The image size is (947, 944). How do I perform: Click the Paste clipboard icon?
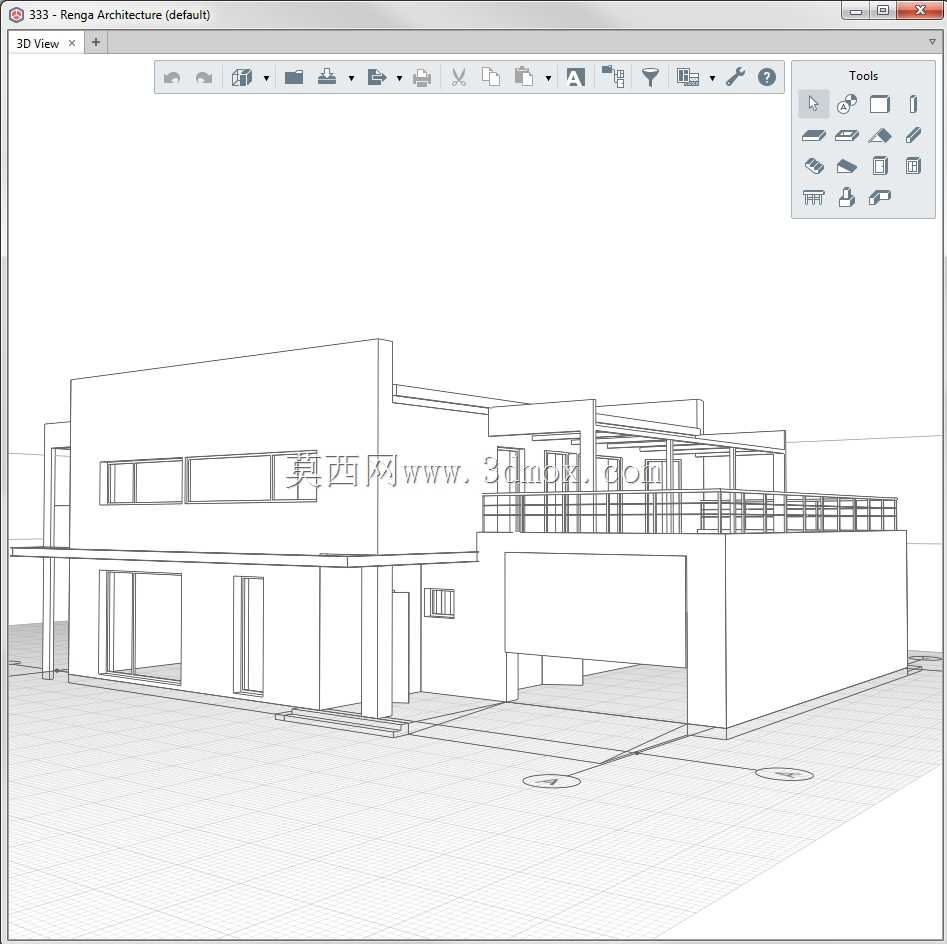coord(524,77)
